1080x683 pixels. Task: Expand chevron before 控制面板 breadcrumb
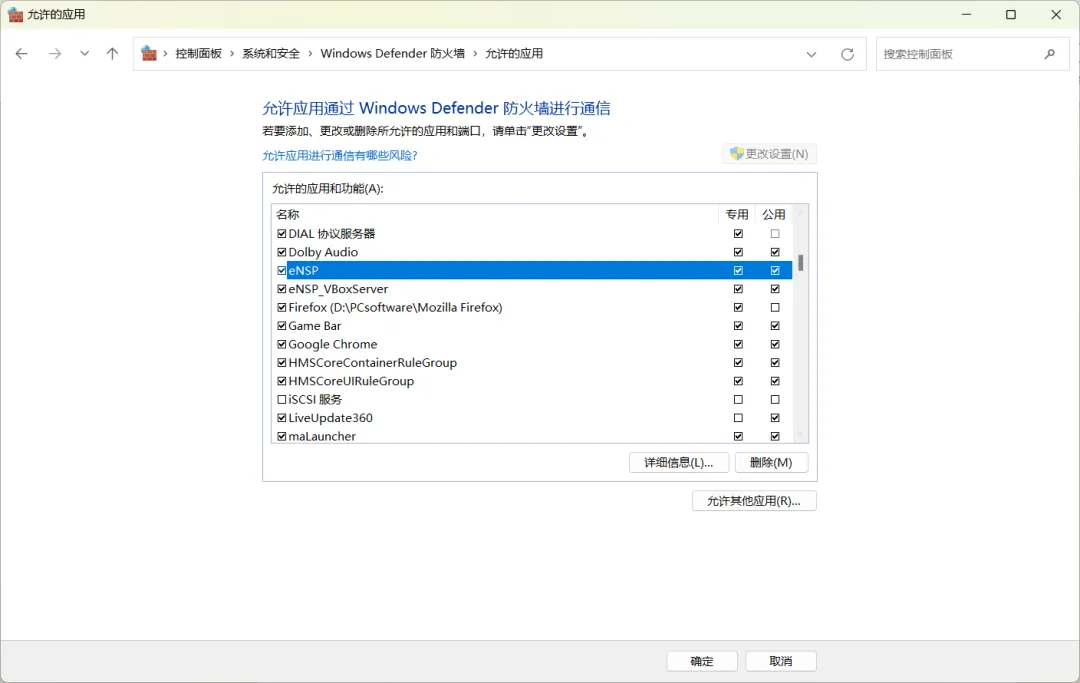(x=165, y=54)
